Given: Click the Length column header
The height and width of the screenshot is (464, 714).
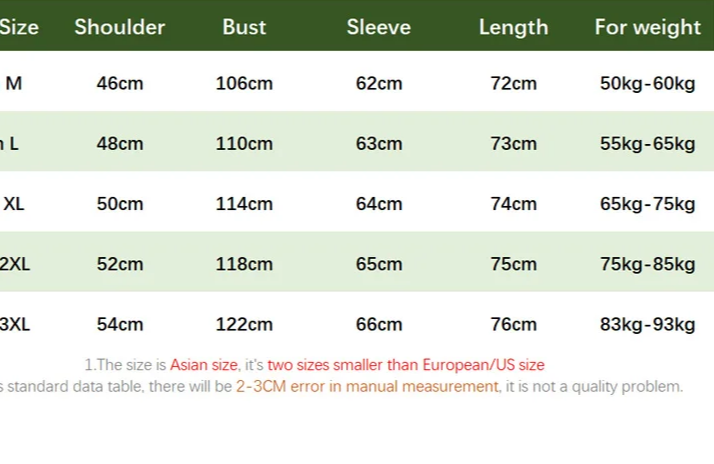Looking at the screenshot, I should (x=514, y=27).
